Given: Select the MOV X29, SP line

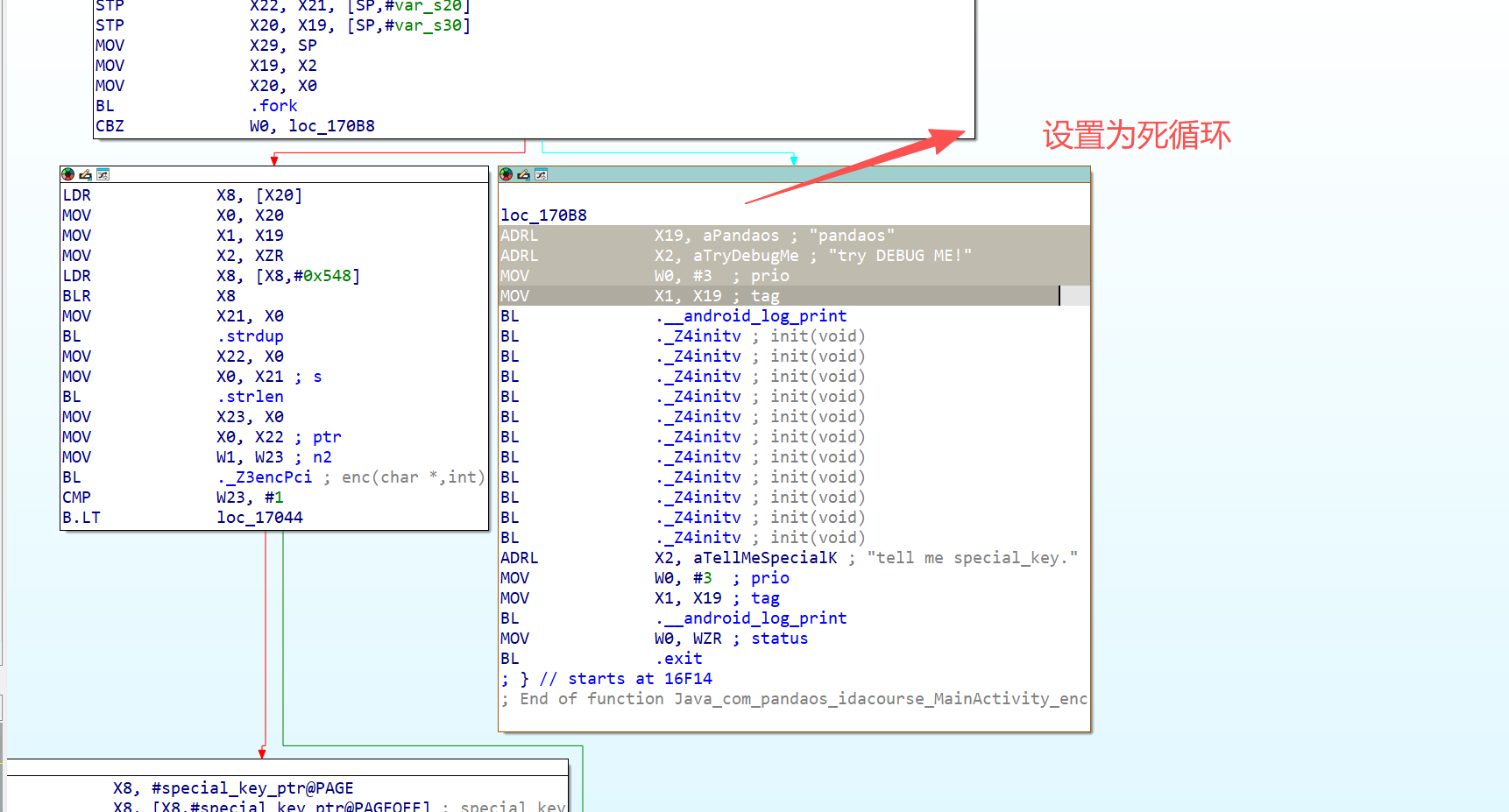Looking at the screenshot, I should pos(206,46).
